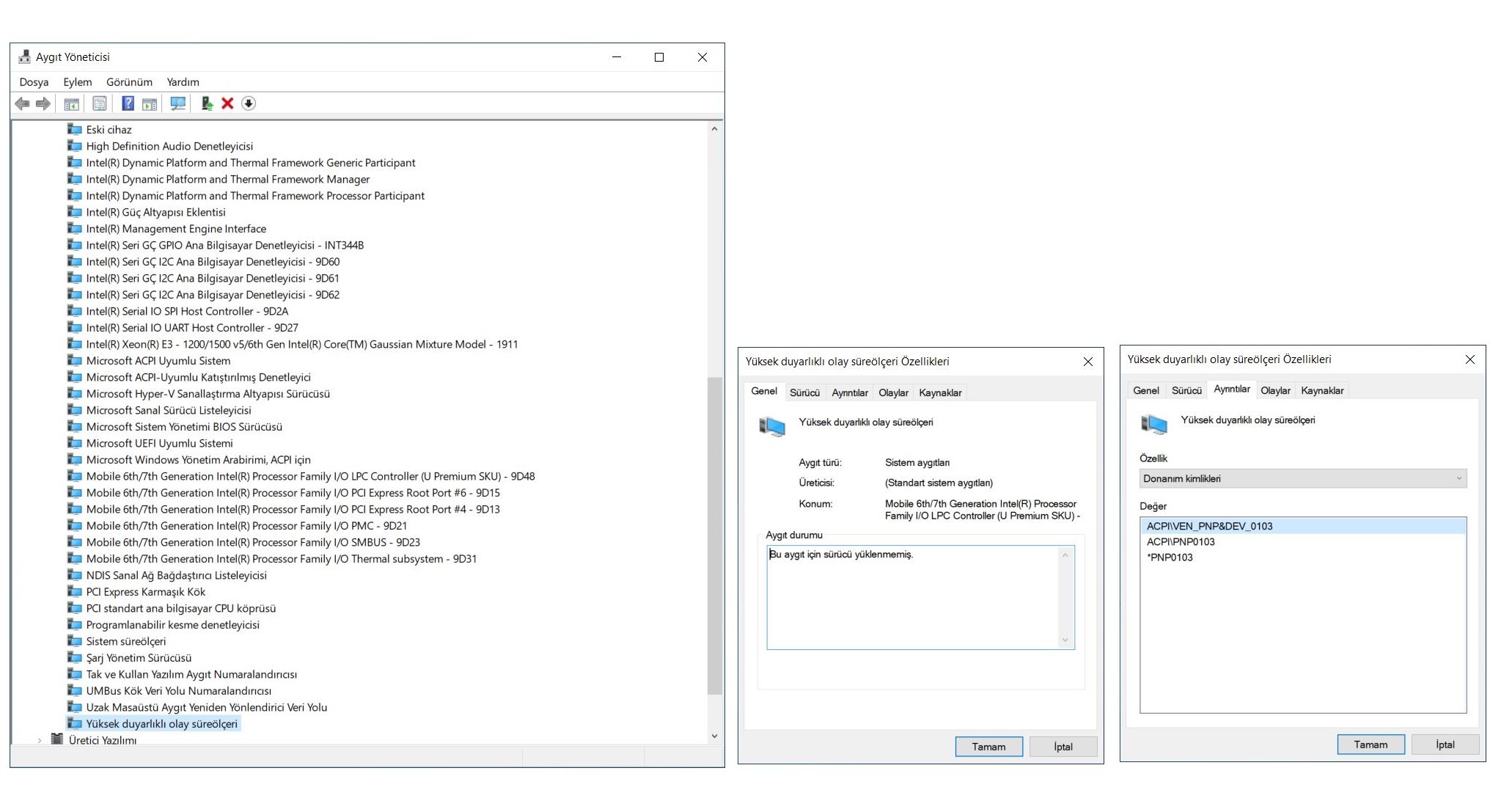The height and width of the screenshot is (801, 1512).
Task: Click the Forward arrow toolbar icon
Action: point(43,103)
